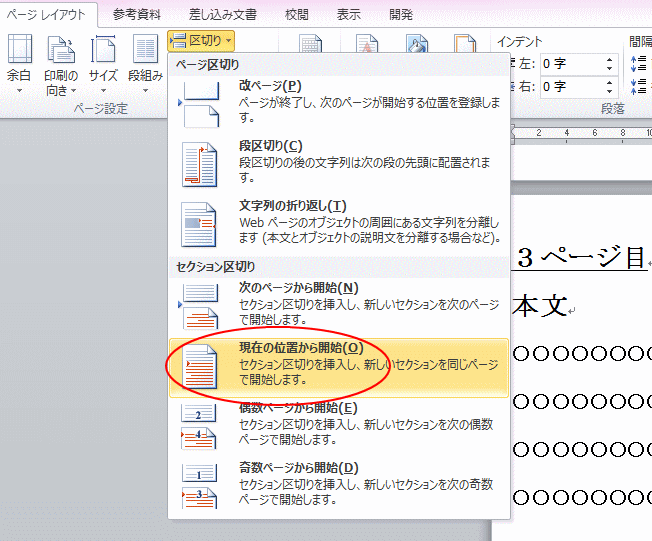This screenshot has height=541, width=652.
Task: Switch to the 表示 tab
Action: click(x=348, y=15)
